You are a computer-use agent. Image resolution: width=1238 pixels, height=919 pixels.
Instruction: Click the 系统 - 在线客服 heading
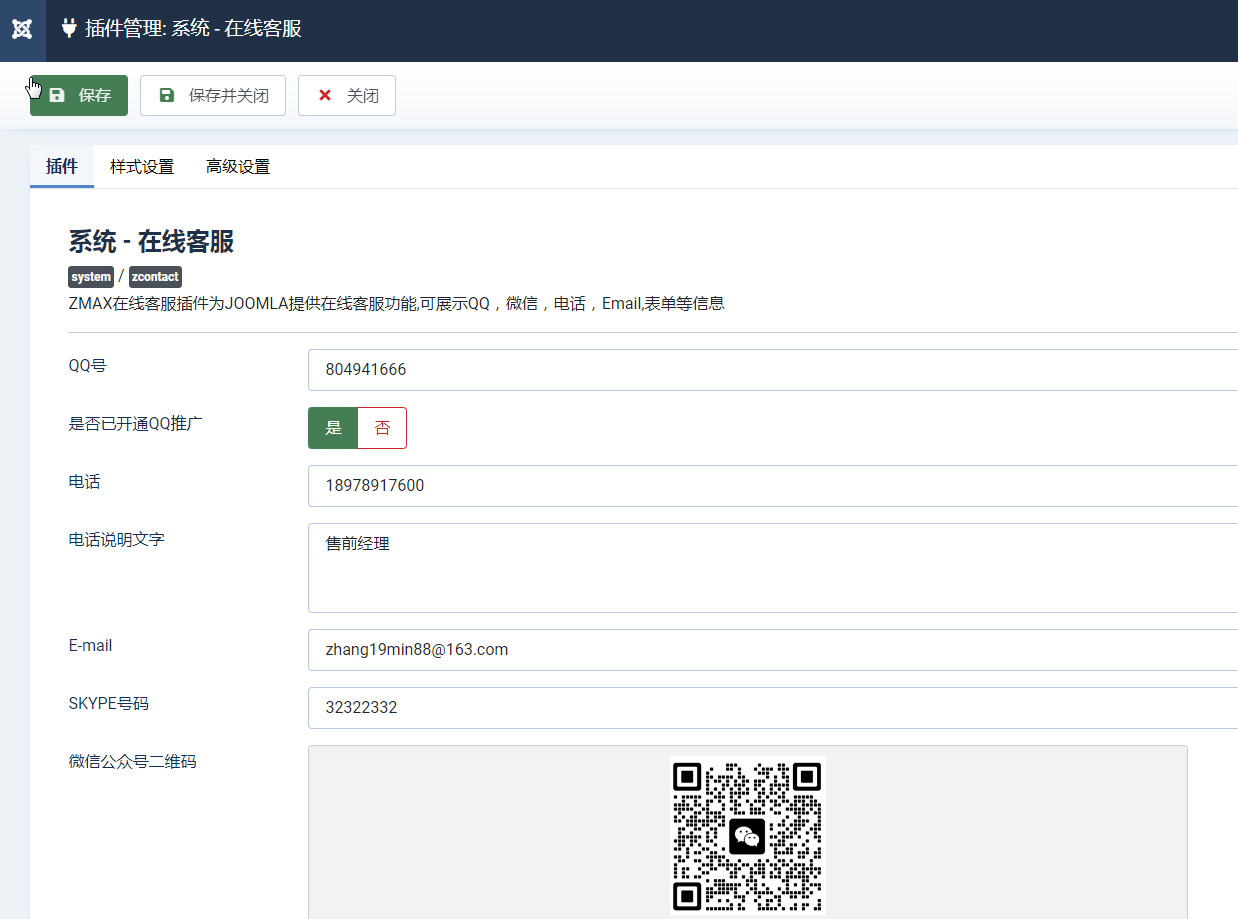click(x=151, y=241)
